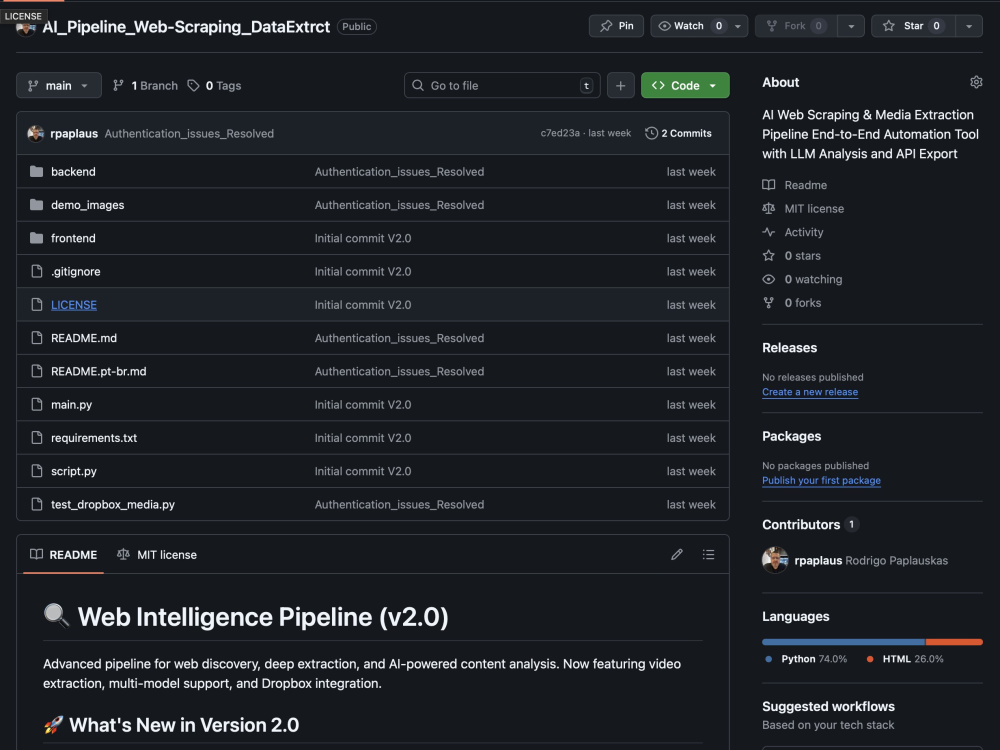Open commit hash c7ed23a
Screen dimensions: 1000x750
pyautogui.click(x=560, y=133)
